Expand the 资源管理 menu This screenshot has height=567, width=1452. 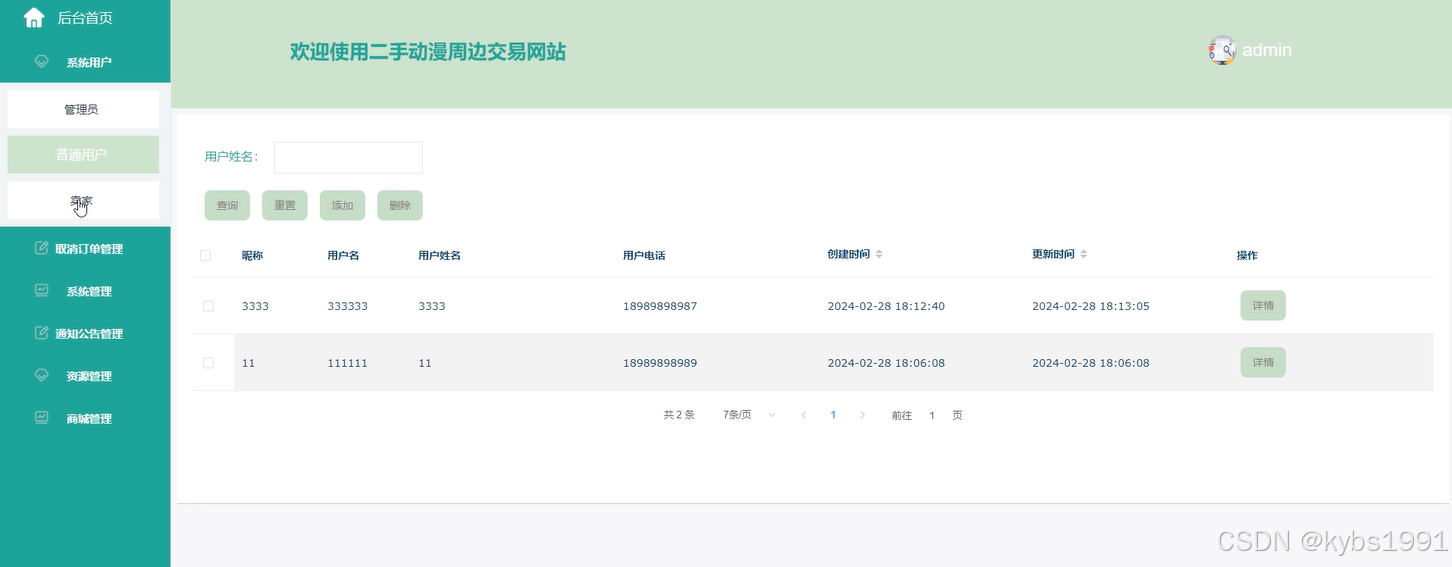[85, 377]
